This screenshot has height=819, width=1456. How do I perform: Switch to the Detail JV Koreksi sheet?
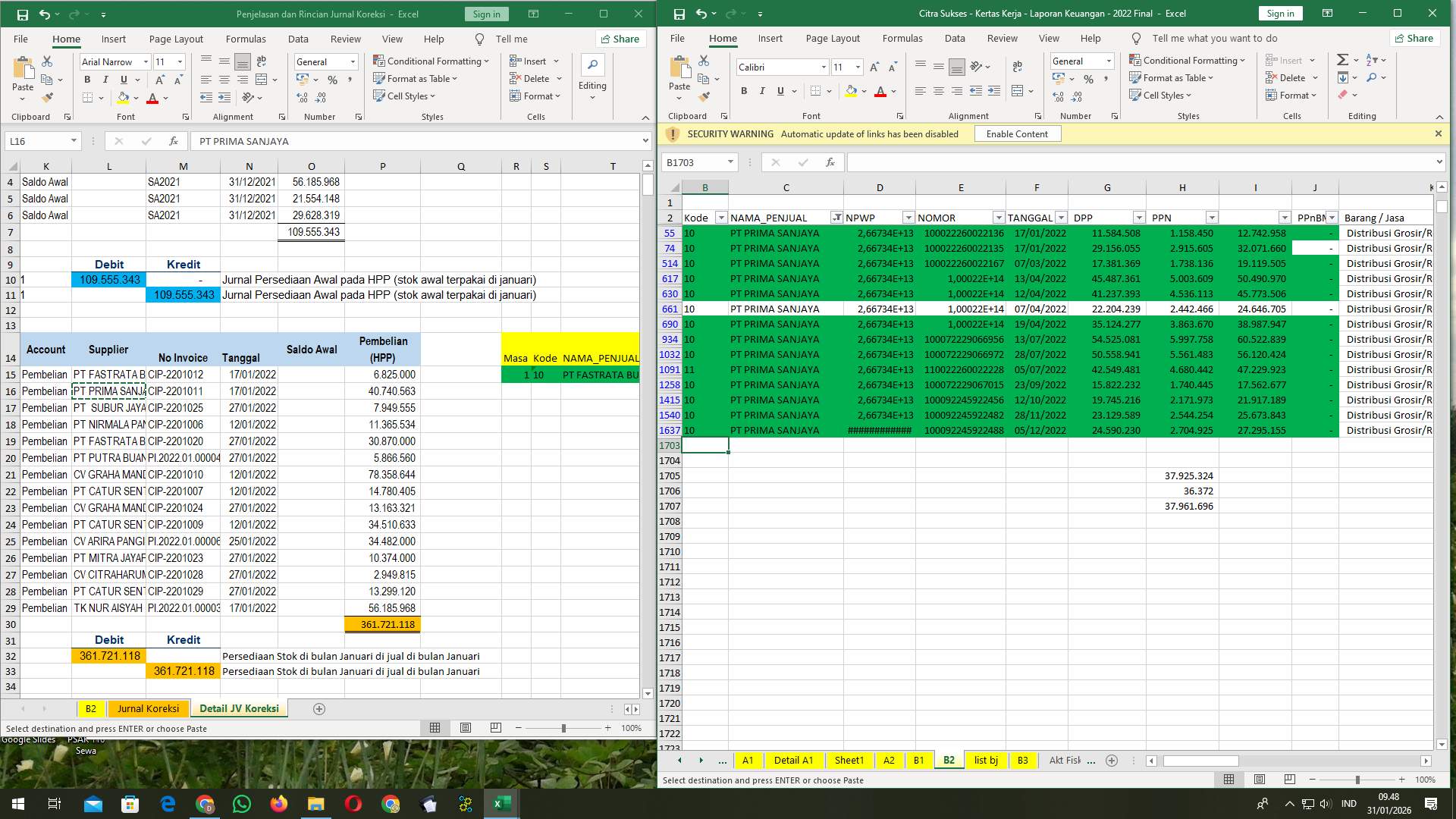tap(239, 708)
